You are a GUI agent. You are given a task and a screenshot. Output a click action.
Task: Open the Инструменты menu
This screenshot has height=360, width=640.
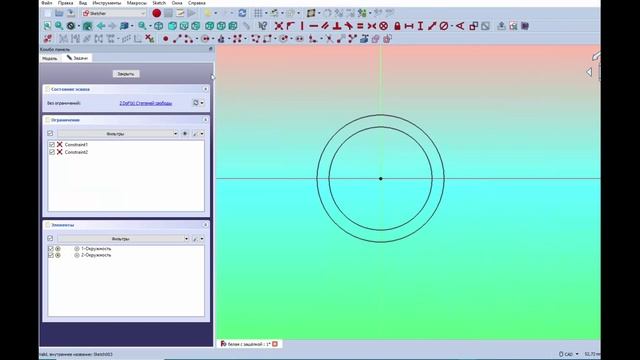click(x=107, y=3)
